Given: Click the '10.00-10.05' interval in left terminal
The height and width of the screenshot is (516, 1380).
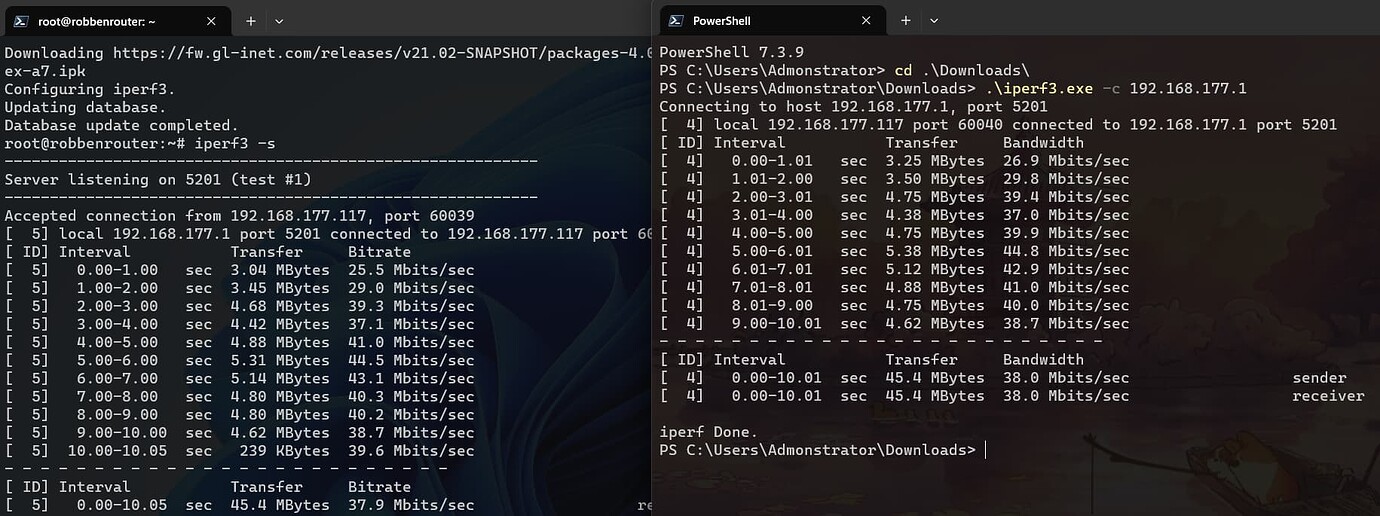Looking at the screenshot, I should click(117, 450).
